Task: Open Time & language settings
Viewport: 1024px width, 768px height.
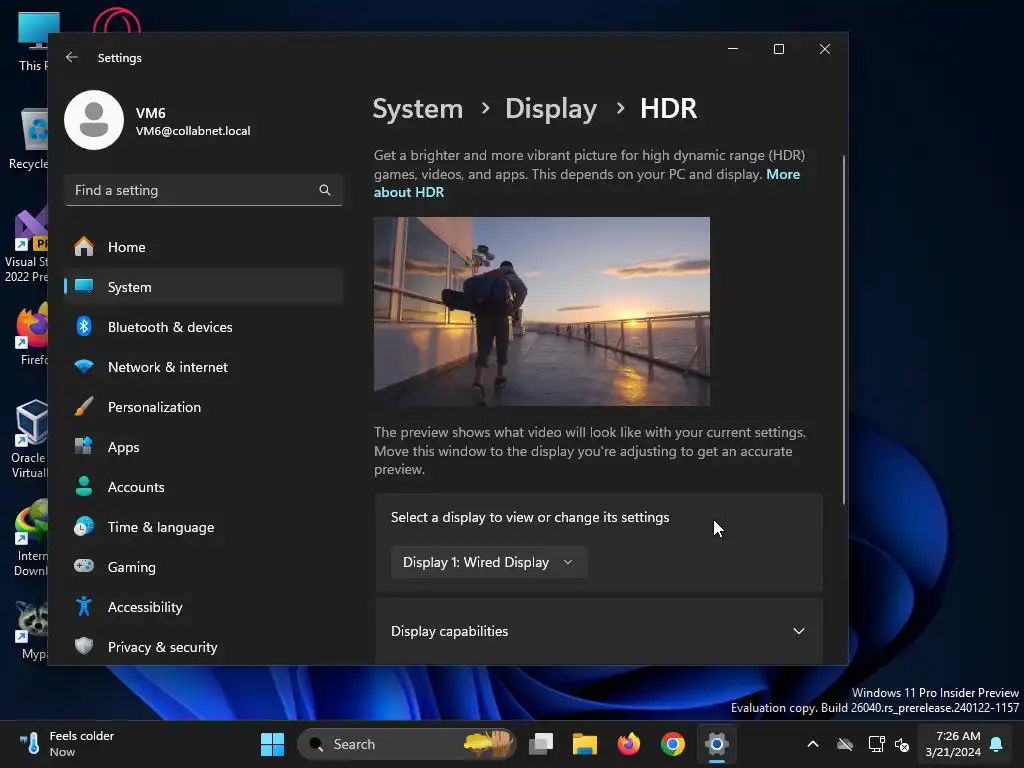Action: tap(204, 527)
